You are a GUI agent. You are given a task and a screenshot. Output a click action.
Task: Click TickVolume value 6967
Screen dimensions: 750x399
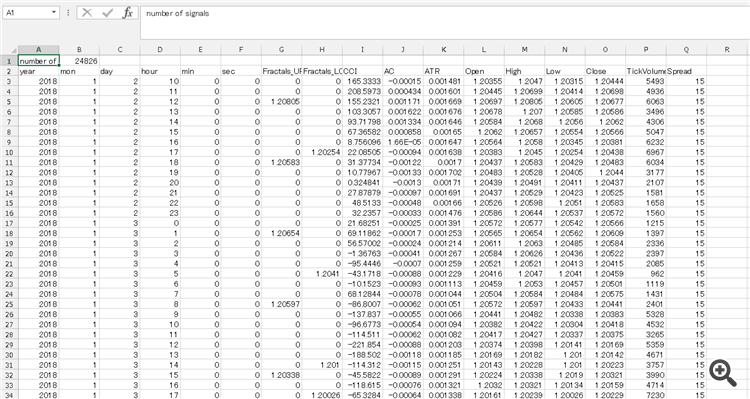pyautogui.click(x=646, y=152)
